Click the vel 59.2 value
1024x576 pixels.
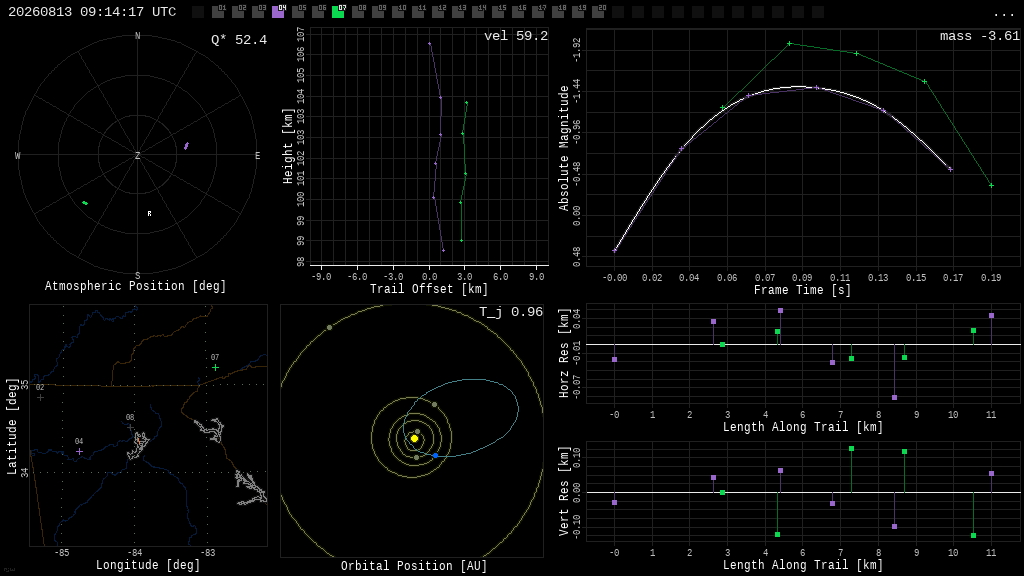516,36
